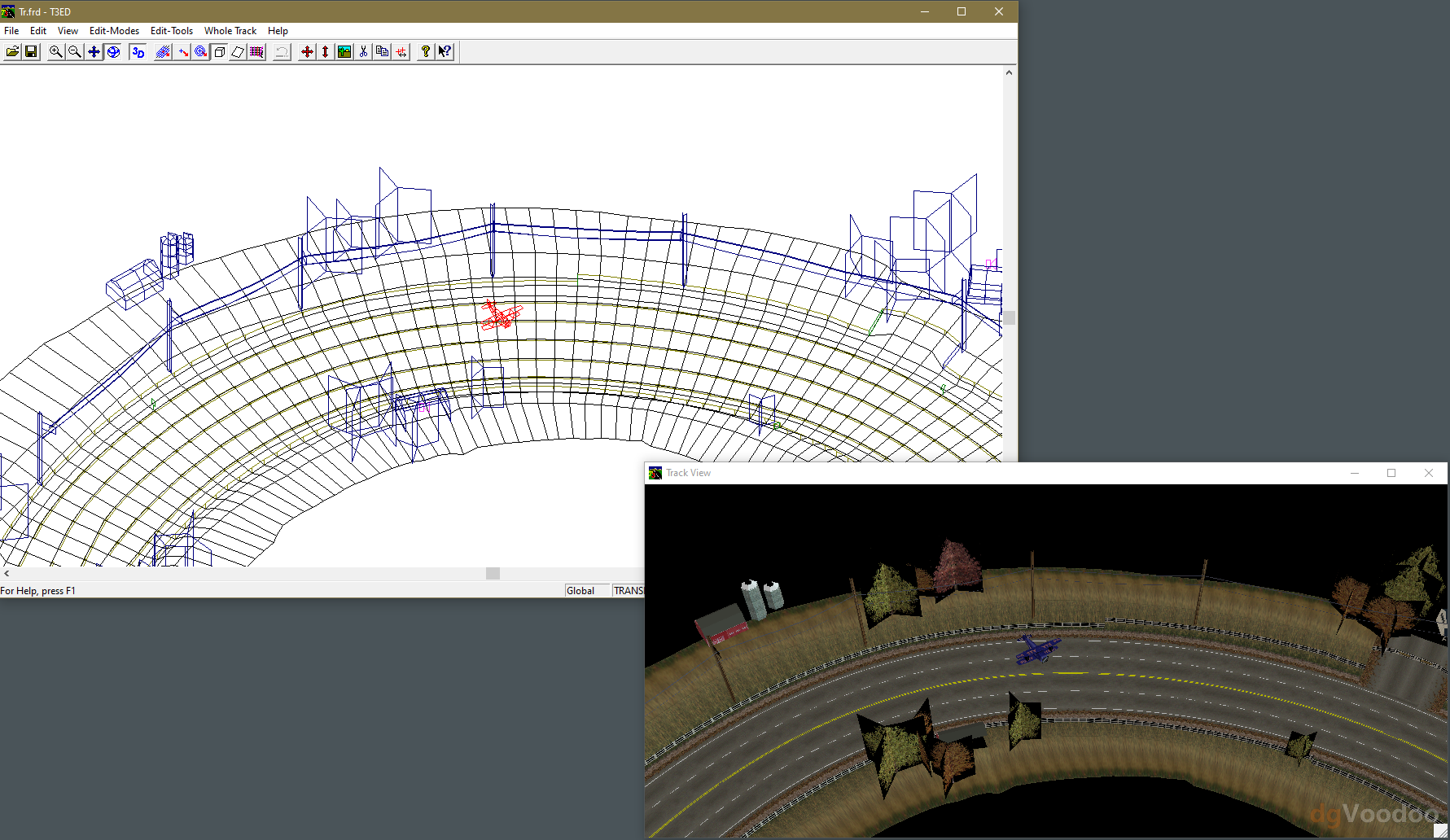Save the track with the floppy disk icon
This screenshot has width=1450, height=840.
click(x=31, y=52)
